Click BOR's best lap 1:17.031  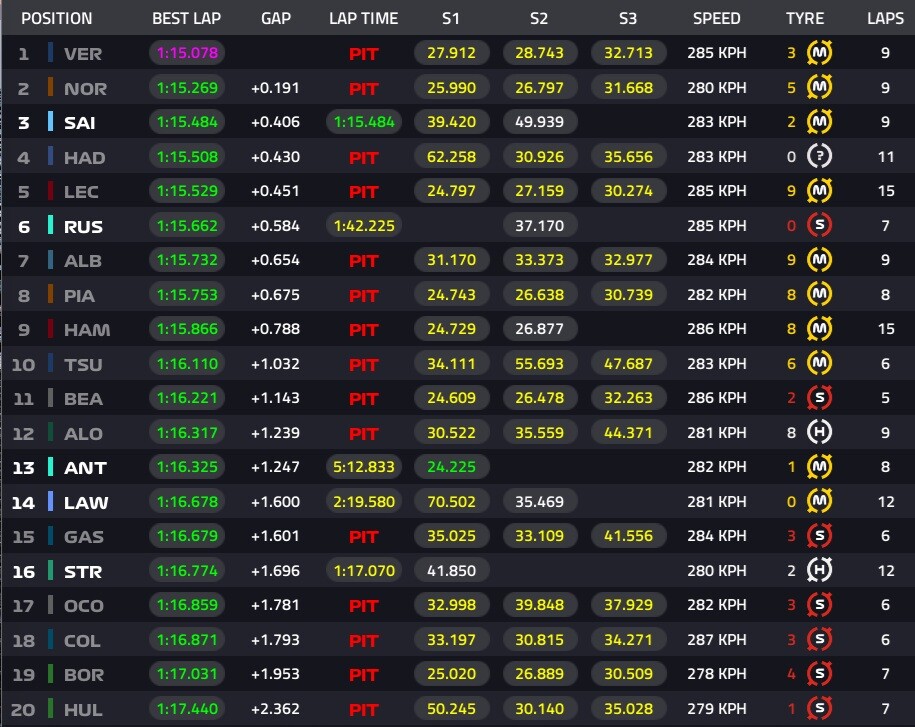[187, 674]
